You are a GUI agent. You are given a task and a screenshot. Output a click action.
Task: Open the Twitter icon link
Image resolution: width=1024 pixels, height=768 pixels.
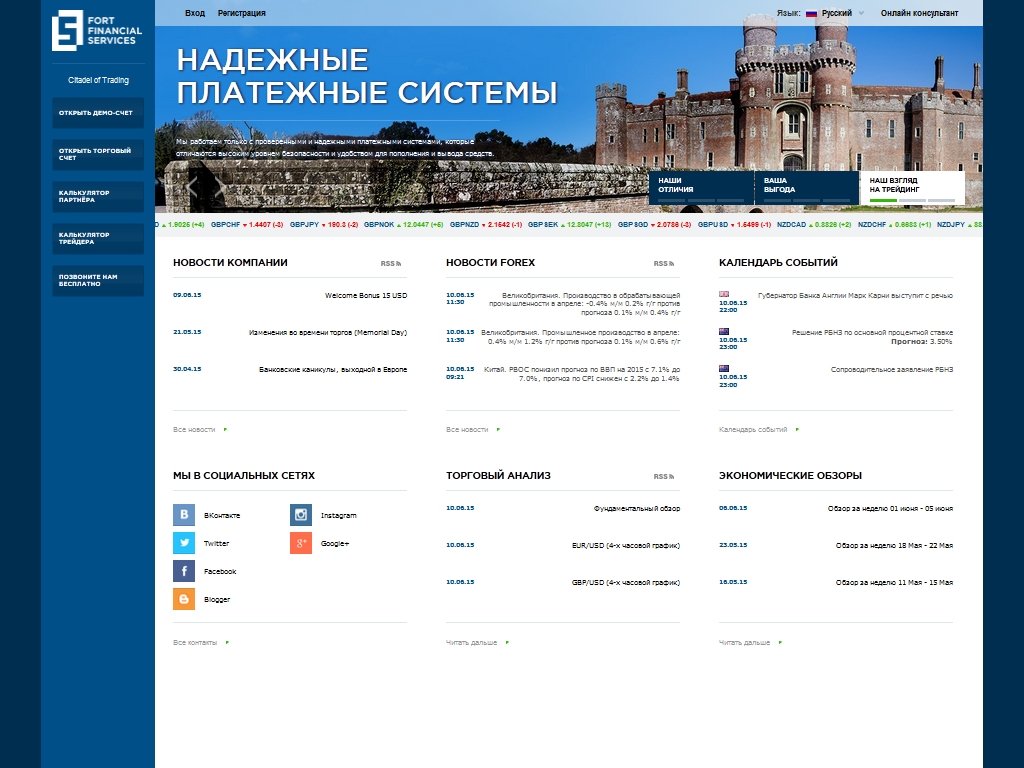(184, 543)
